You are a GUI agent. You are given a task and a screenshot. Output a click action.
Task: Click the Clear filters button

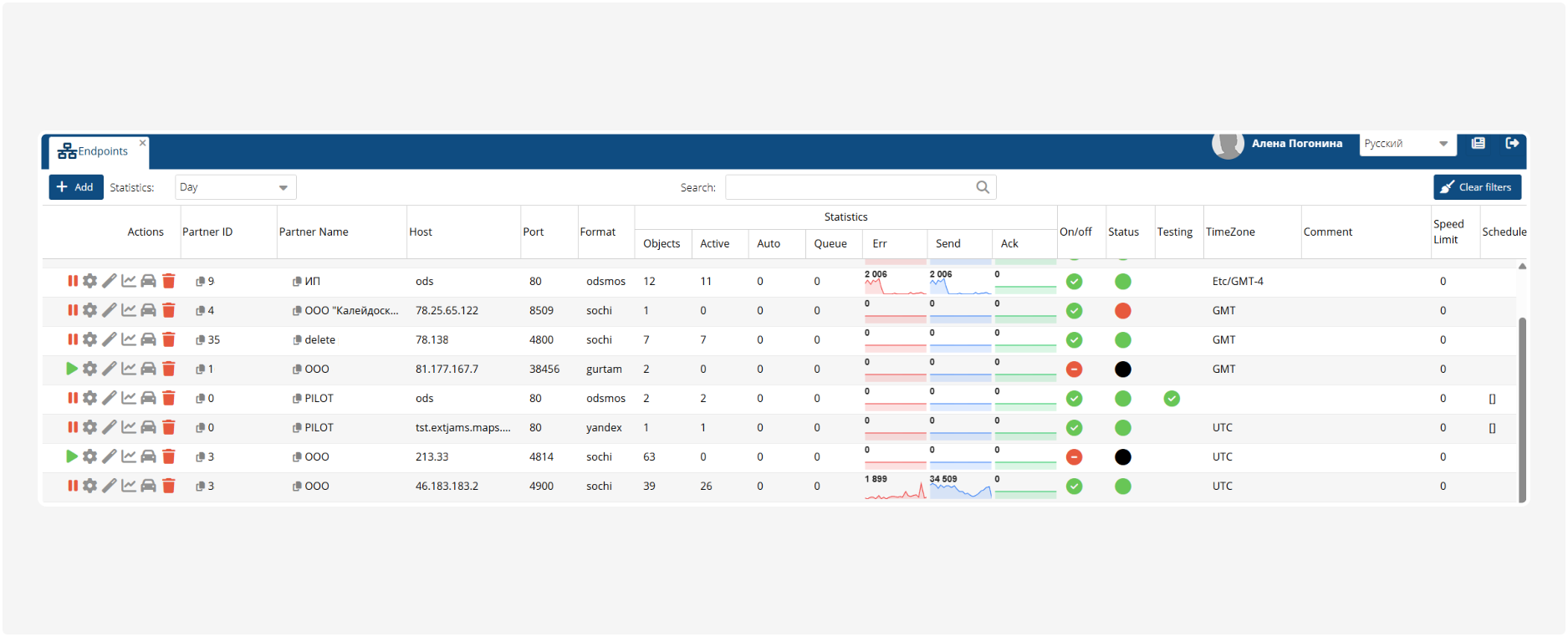tap(1477, 187)
